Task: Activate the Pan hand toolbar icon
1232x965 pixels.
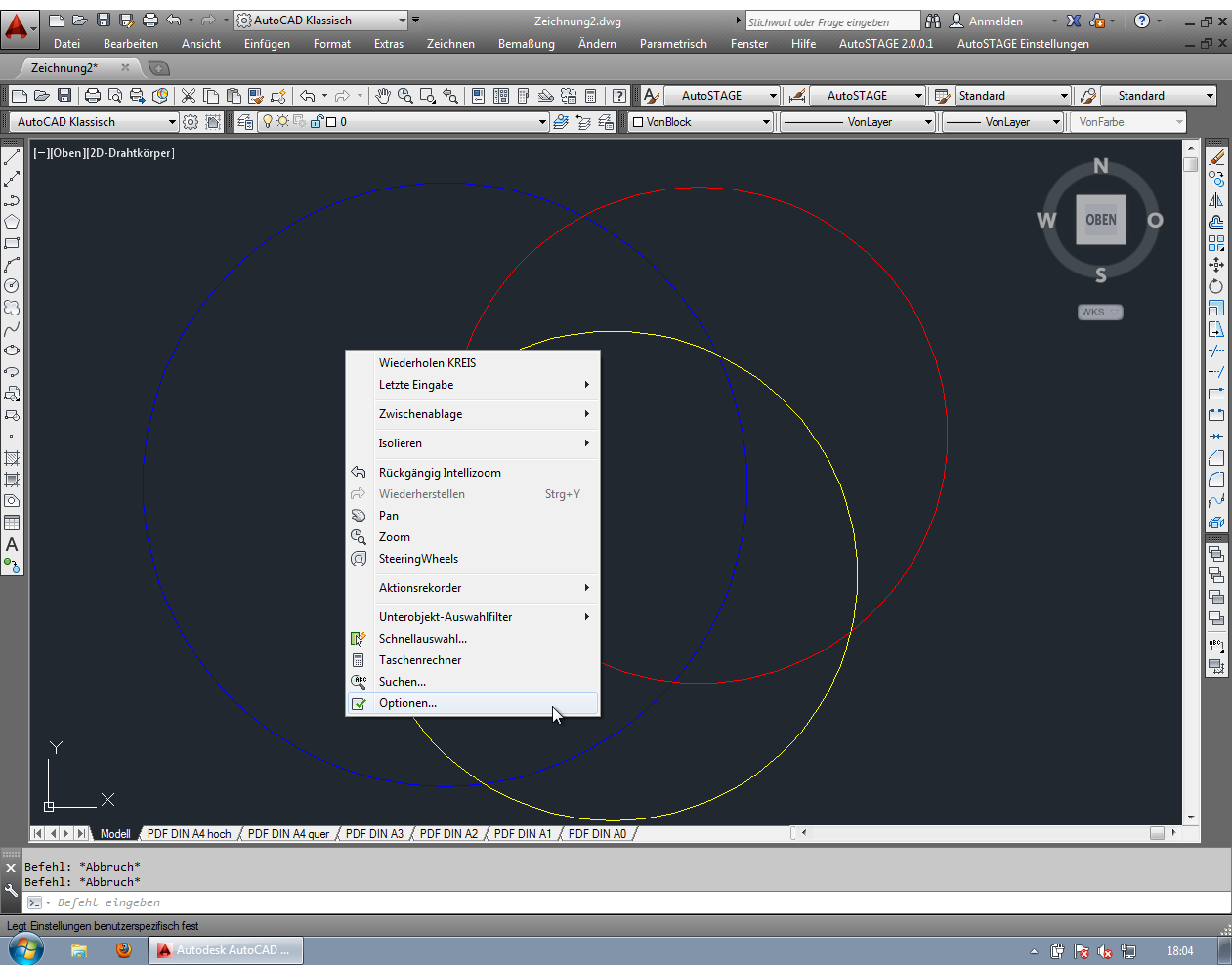Action: [383, 96]
